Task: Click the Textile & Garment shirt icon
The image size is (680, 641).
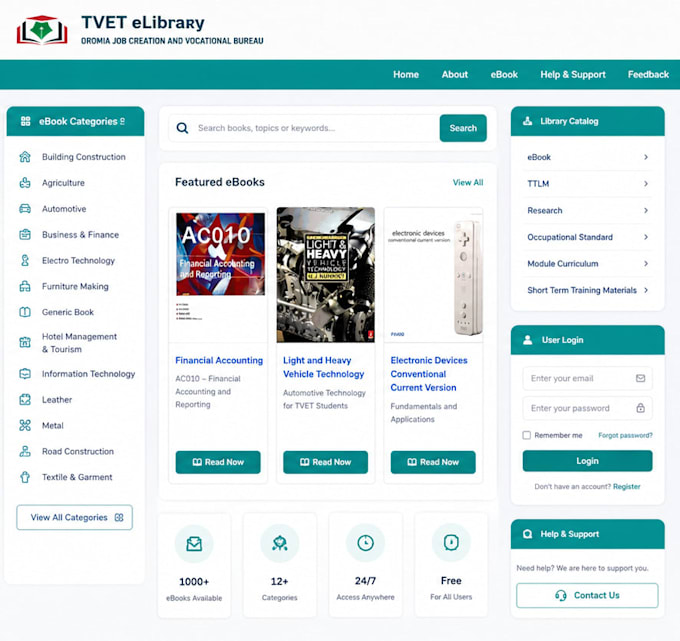Action: click(x=25, y=477)
